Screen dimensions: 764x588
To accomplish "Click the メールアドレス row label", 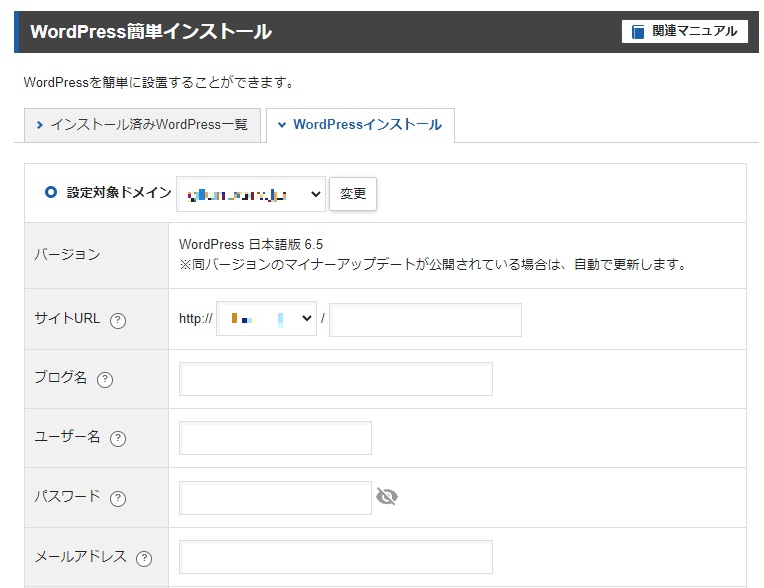I will pos(80,556).
